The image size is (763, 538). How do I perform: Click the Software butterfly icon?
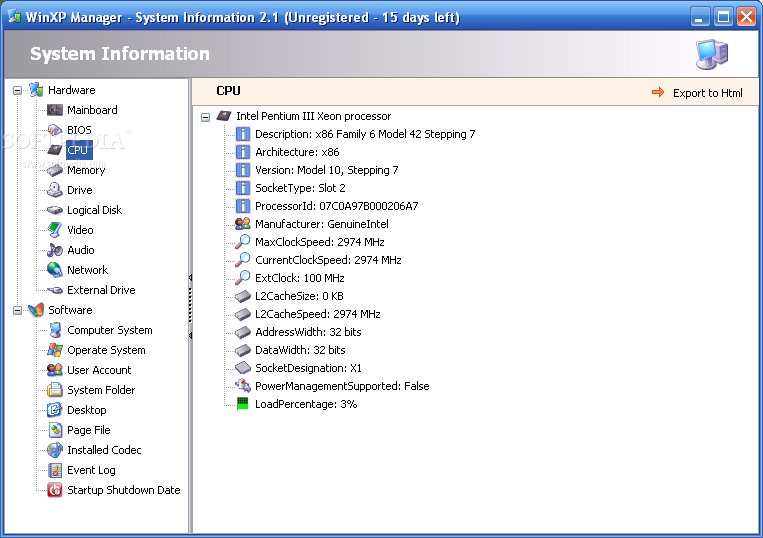pos(36,310)
